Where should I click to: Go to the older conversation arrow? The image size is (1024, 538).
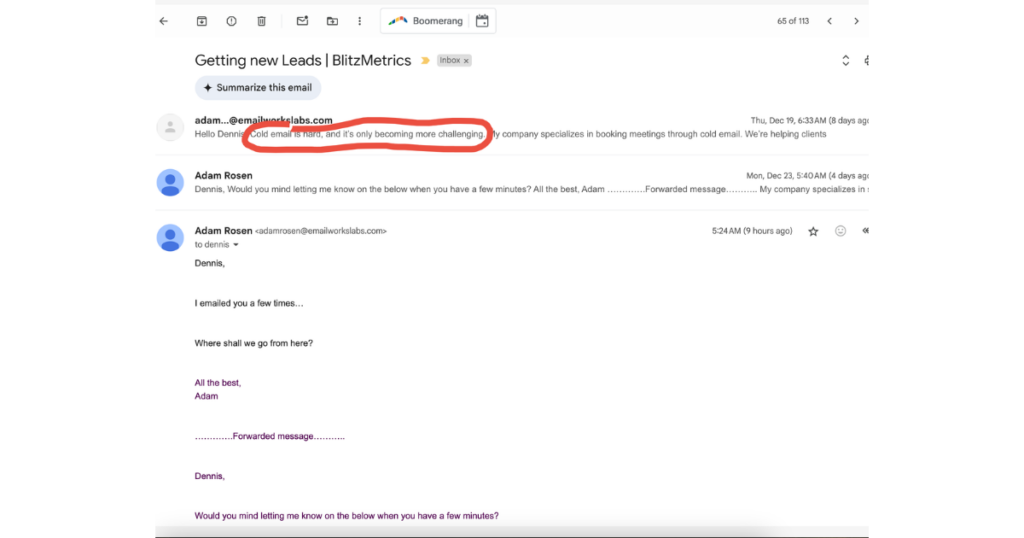856,21
